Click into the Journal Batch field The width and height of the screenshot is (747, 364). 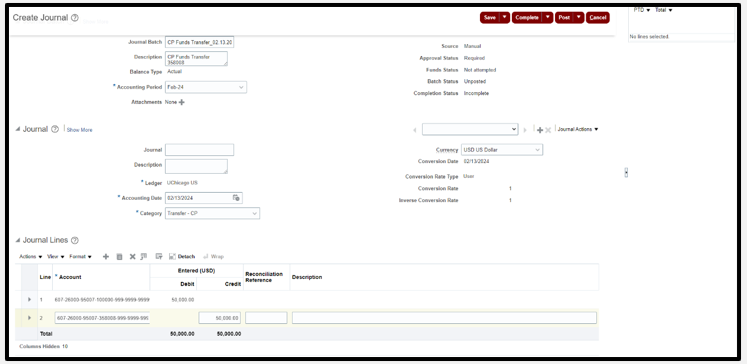tap(199, 42)
